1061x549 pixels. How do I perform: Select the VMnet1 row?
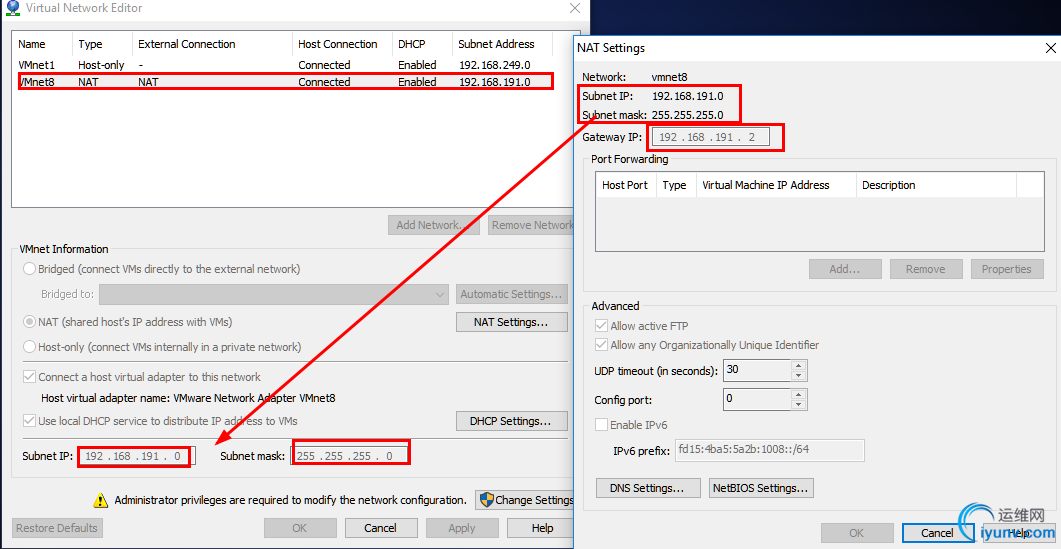pos(284,65)
